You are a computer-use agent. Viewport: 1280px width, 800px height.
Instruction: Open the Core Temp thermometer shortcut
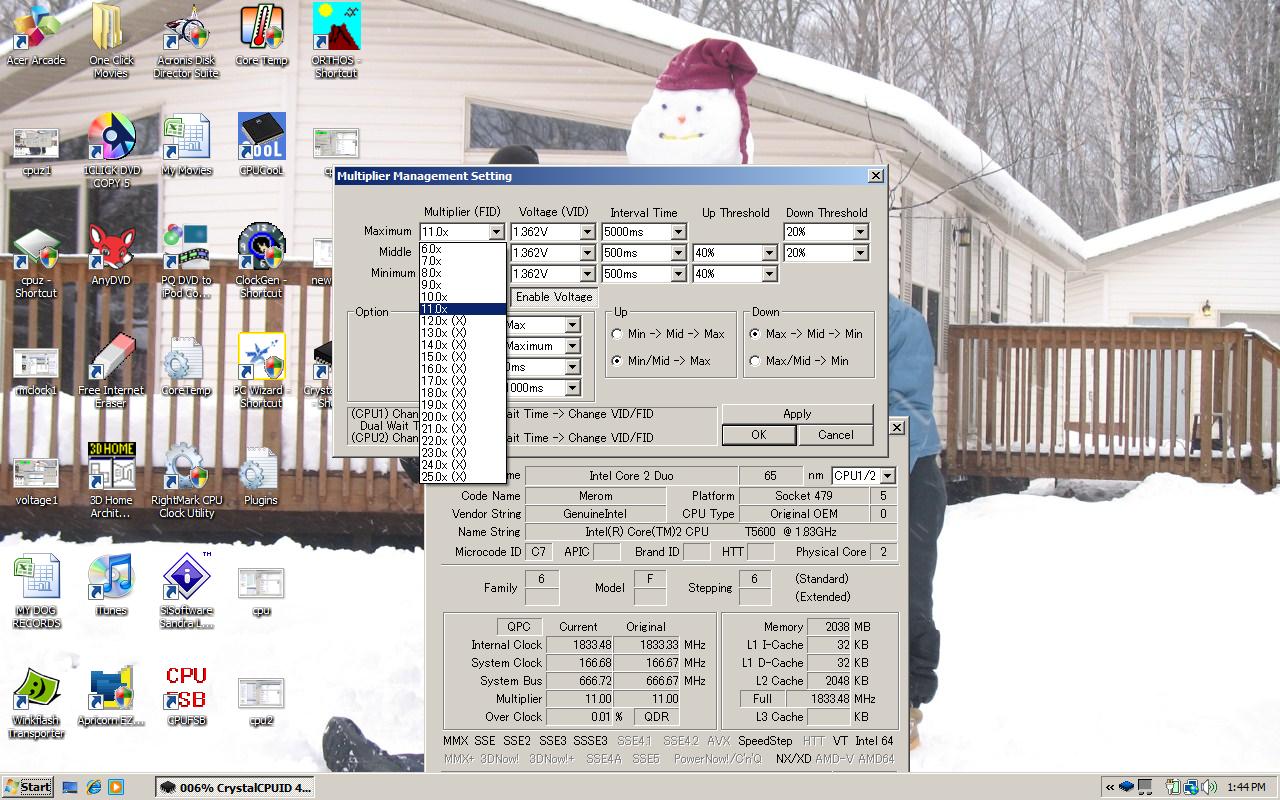point(261,35)
